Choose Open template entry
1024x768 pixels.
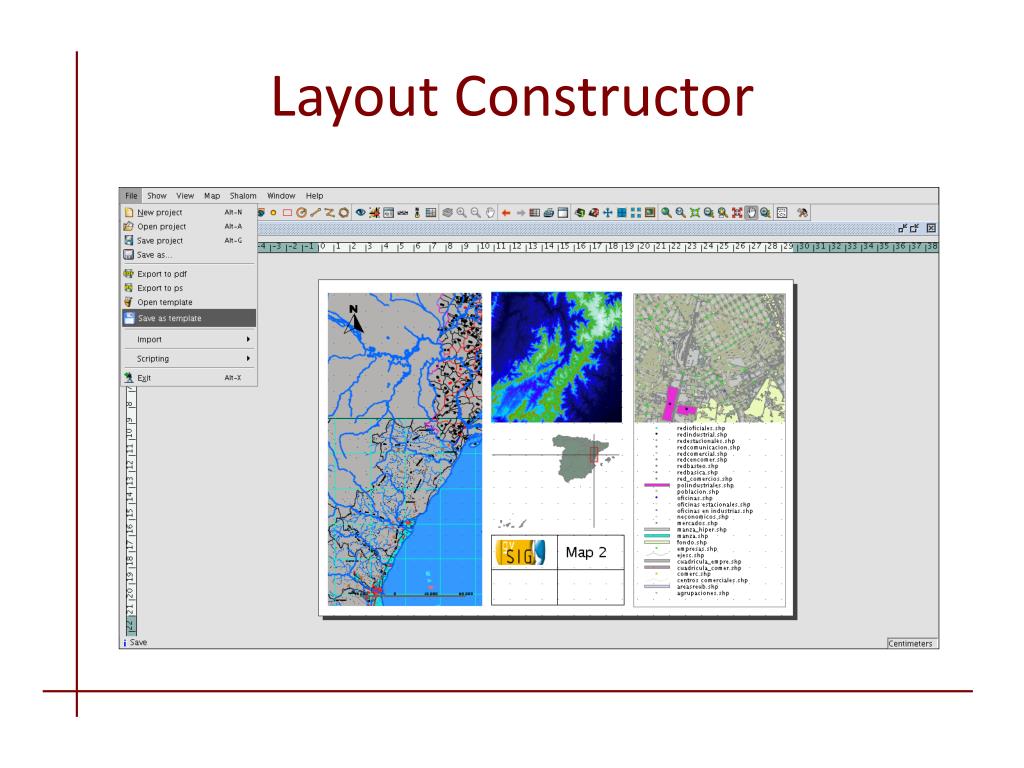pos(189,302)
